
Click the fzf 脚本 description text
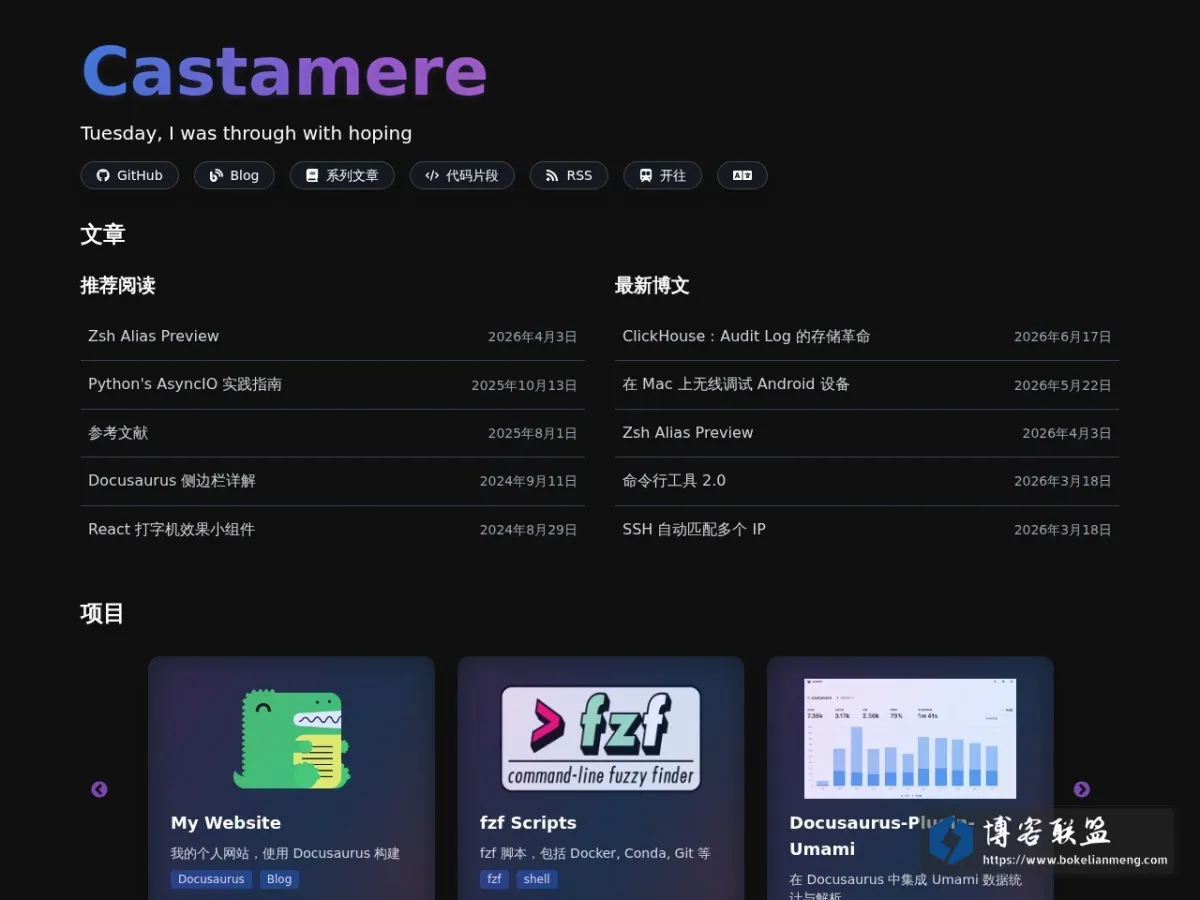595,853
